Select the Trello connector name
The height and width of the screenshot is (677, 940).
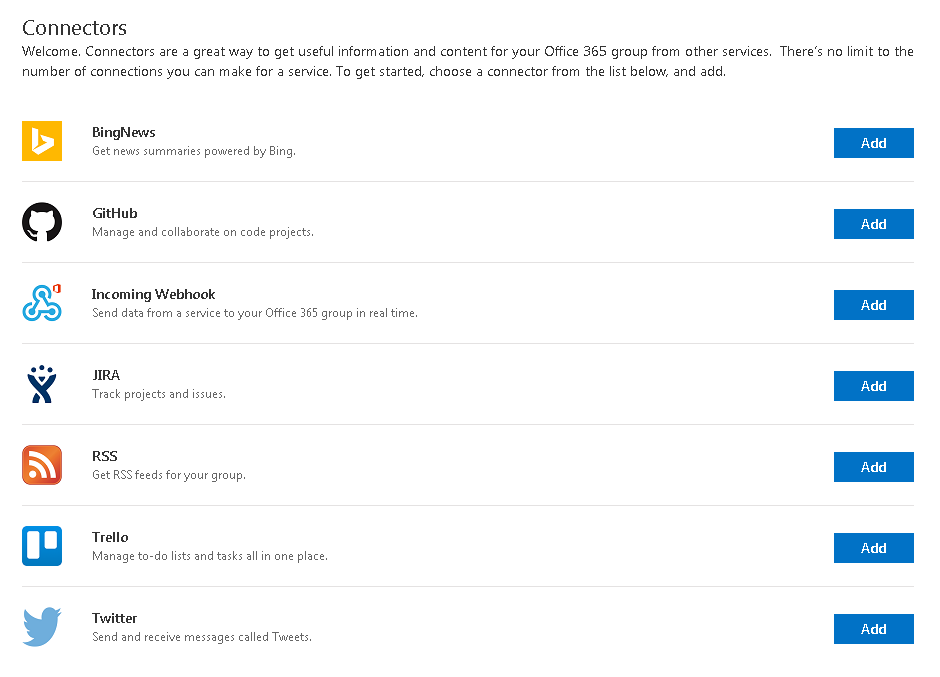[x=110, y=537]
